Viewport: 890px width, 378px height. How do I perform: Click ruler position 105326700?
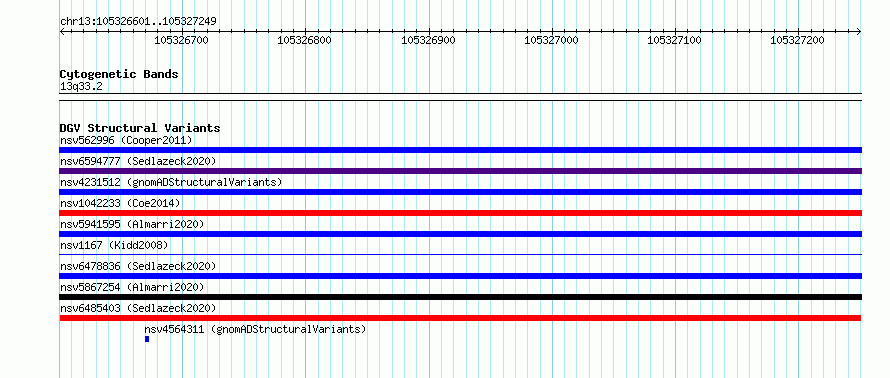tap(182, 40)
